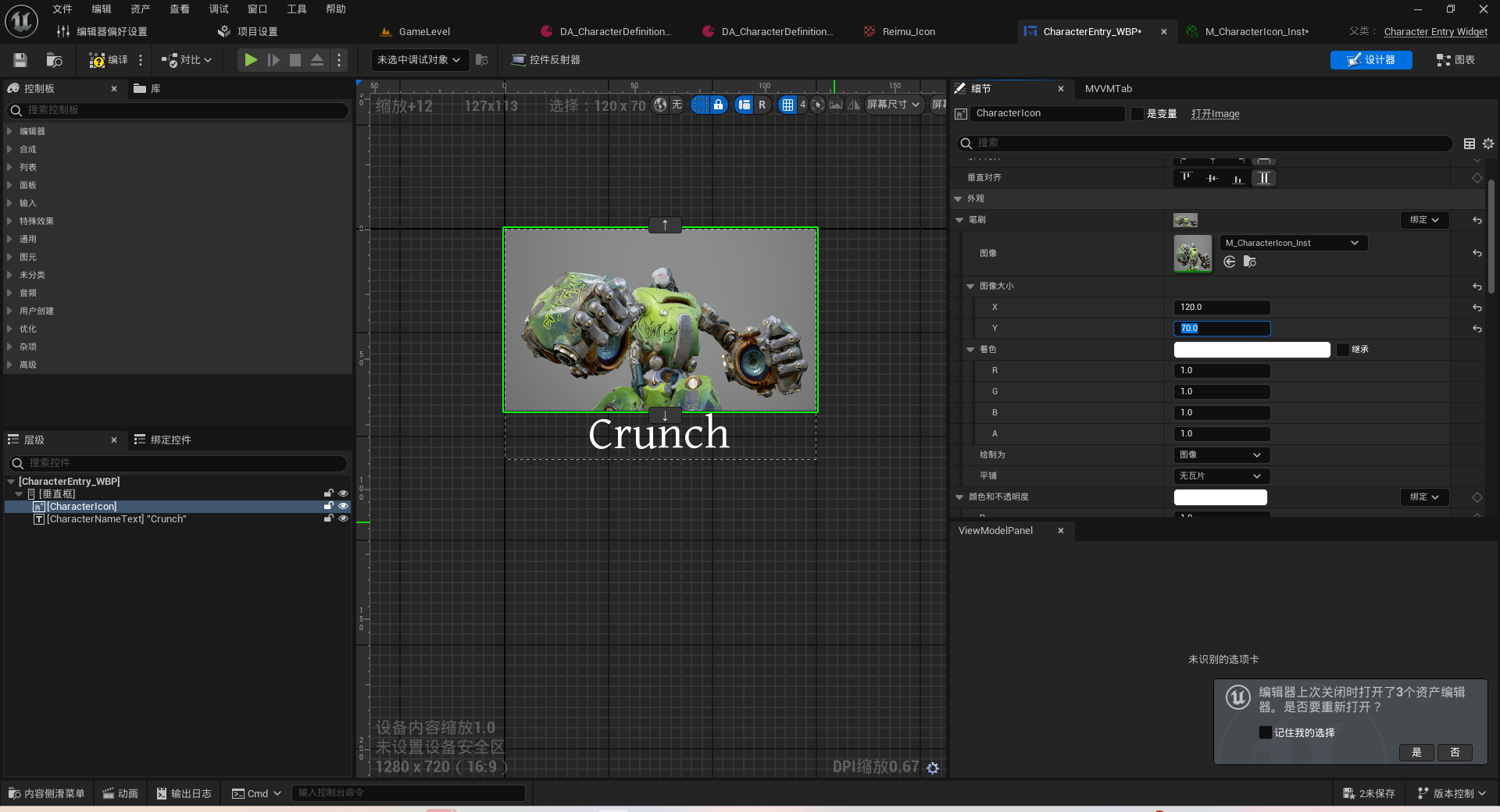
Task: Open the 对比 diff dropdown
Action: [187, 60]
